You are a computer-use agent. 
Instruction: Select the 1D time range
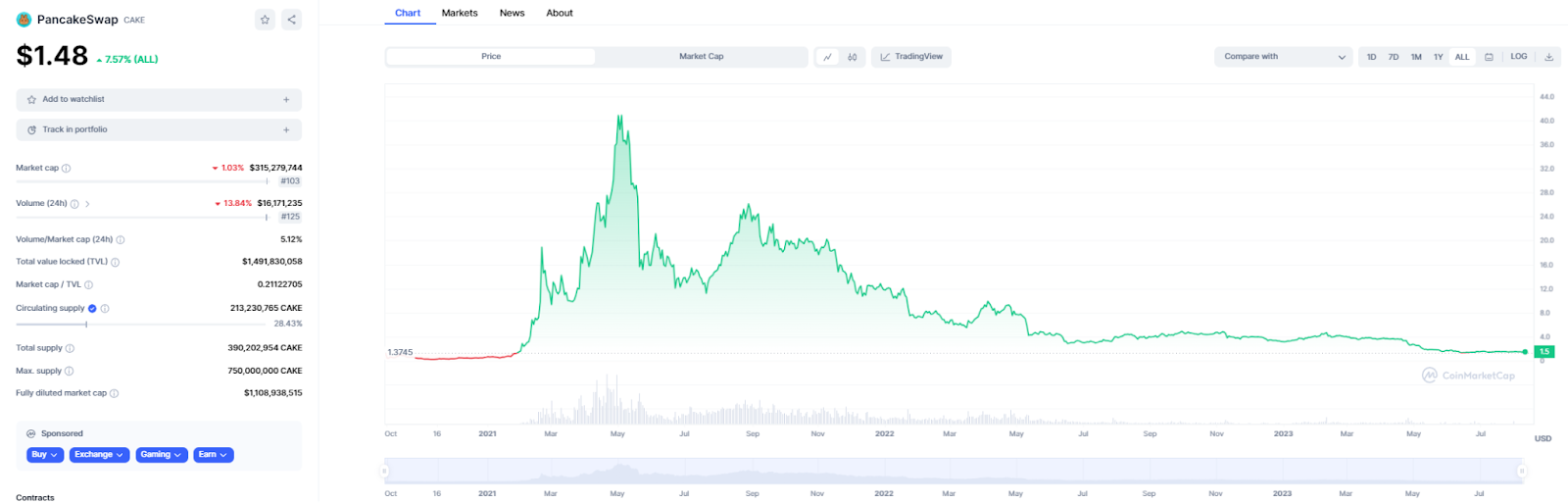(1371, 57)
